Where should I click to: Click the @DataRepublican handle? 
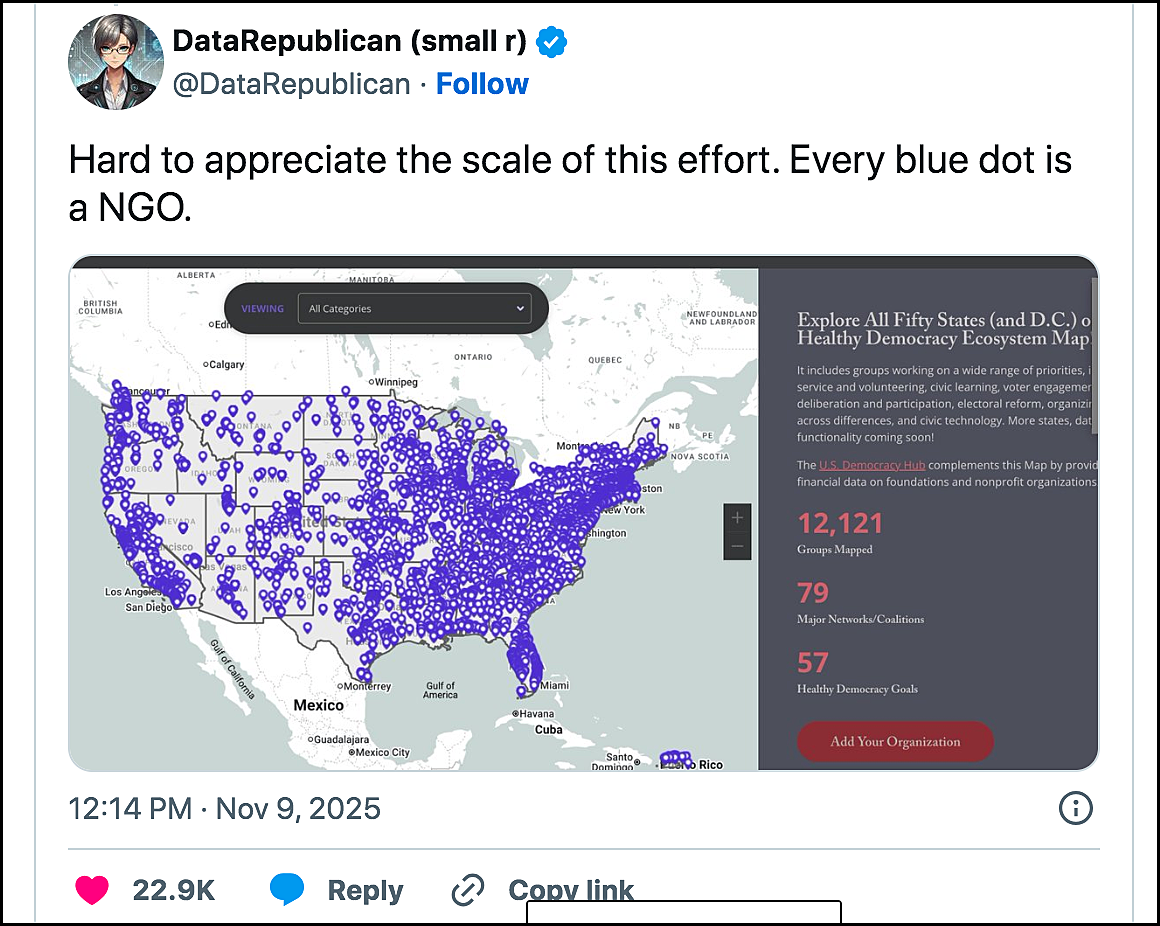(x=291, y=84)
